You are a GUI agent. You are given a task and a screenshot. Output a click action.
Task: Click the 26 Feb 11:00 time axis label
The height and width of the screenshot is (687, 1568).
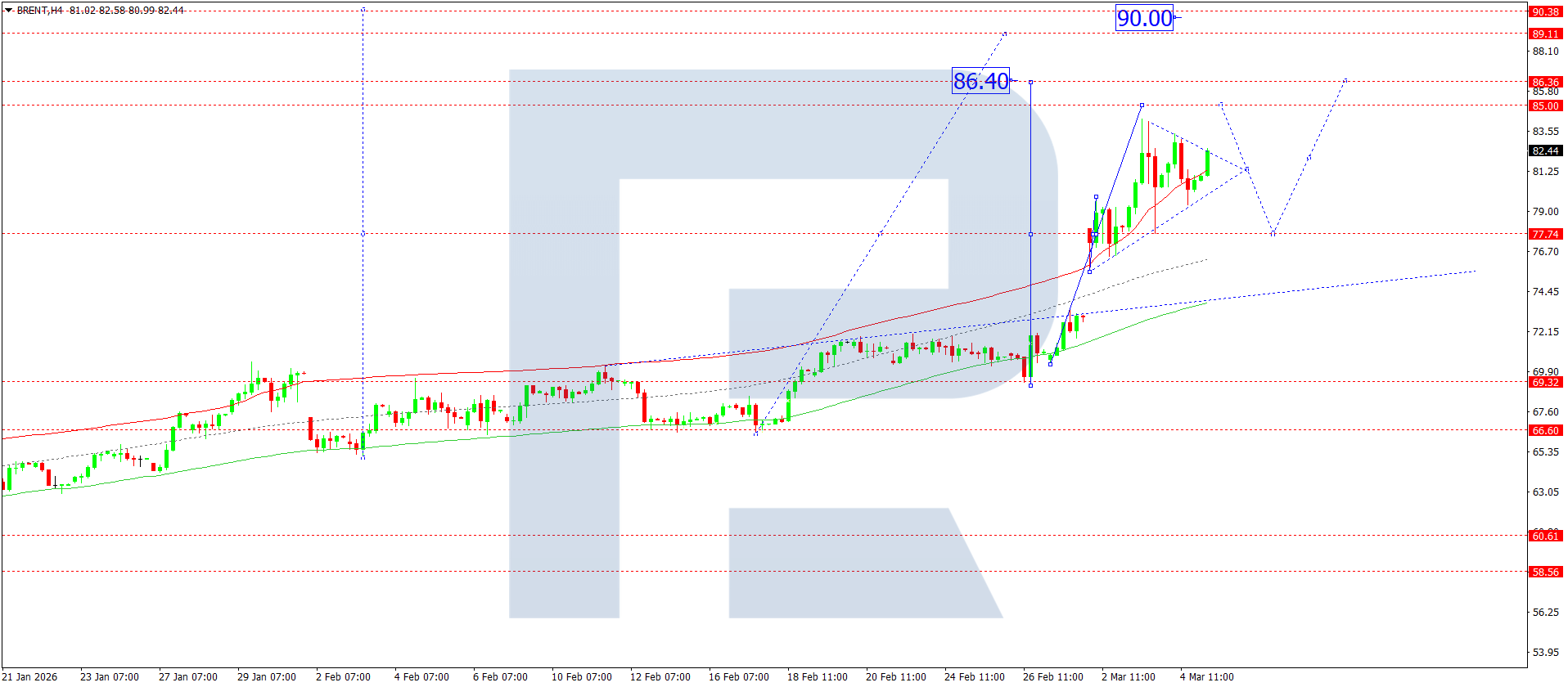1052,676
